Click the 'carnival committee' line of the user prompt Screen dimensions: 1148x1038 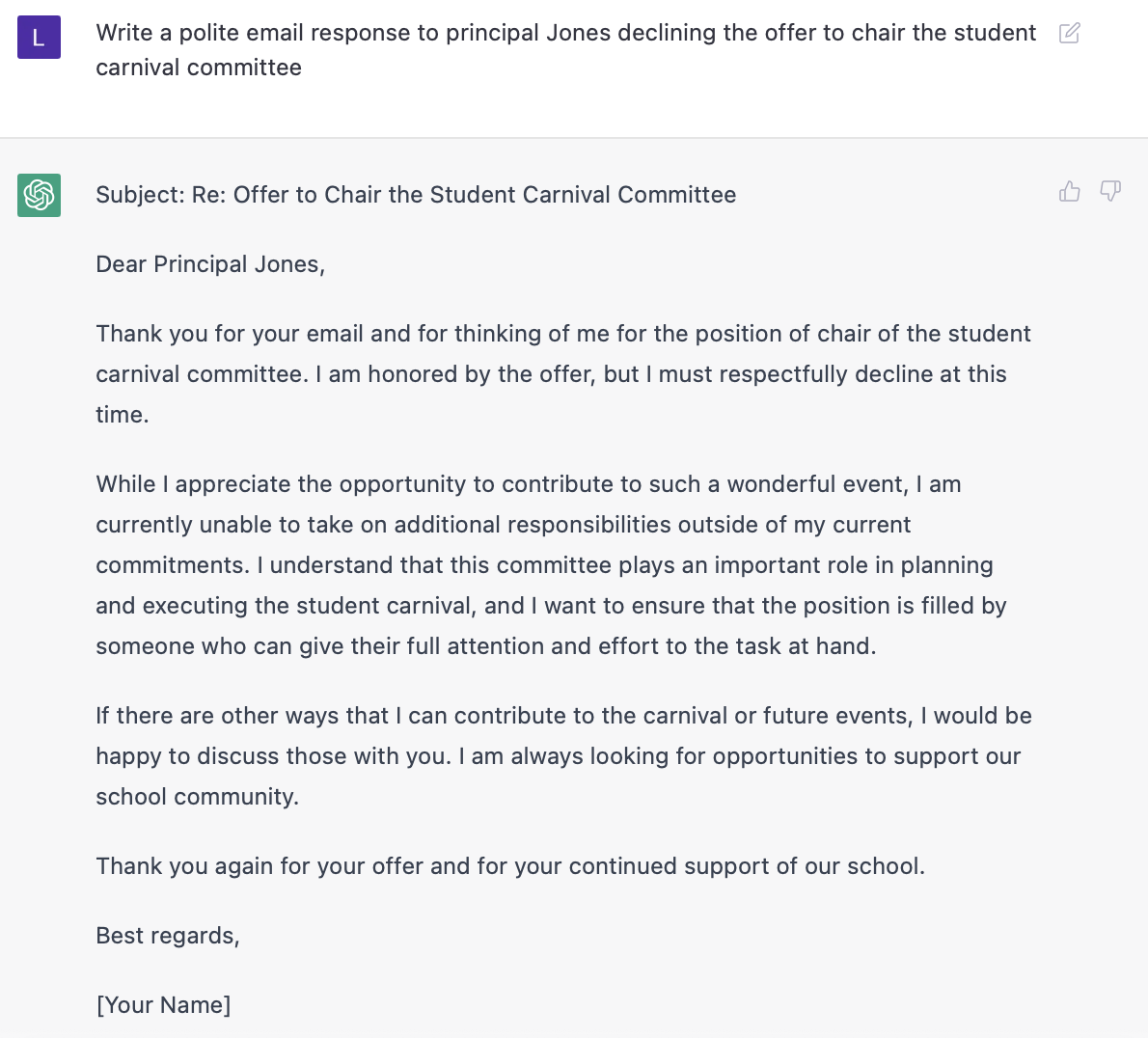(199, 68)
